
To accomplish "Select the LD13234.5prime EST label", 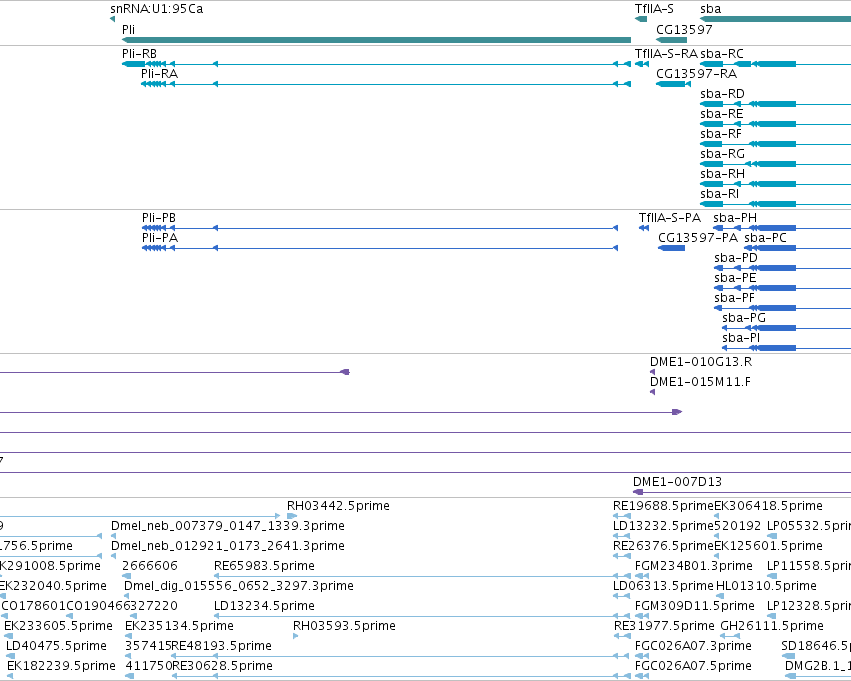I will click(264, 607).
